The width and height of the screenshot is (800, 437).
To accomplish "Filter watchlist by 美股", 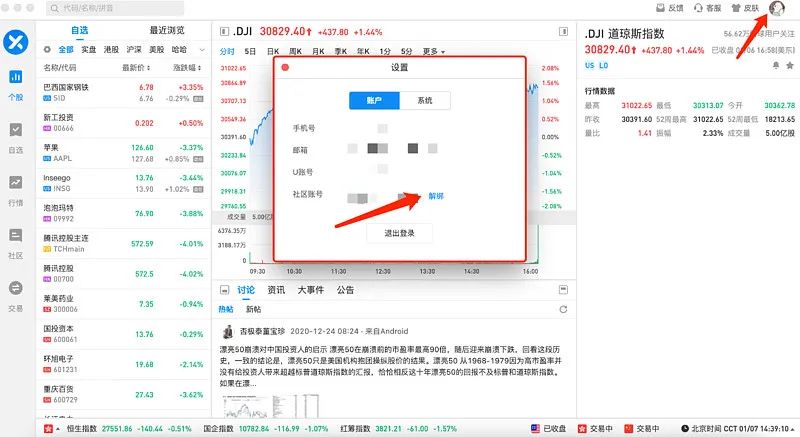I will click(x=157, y=49).
